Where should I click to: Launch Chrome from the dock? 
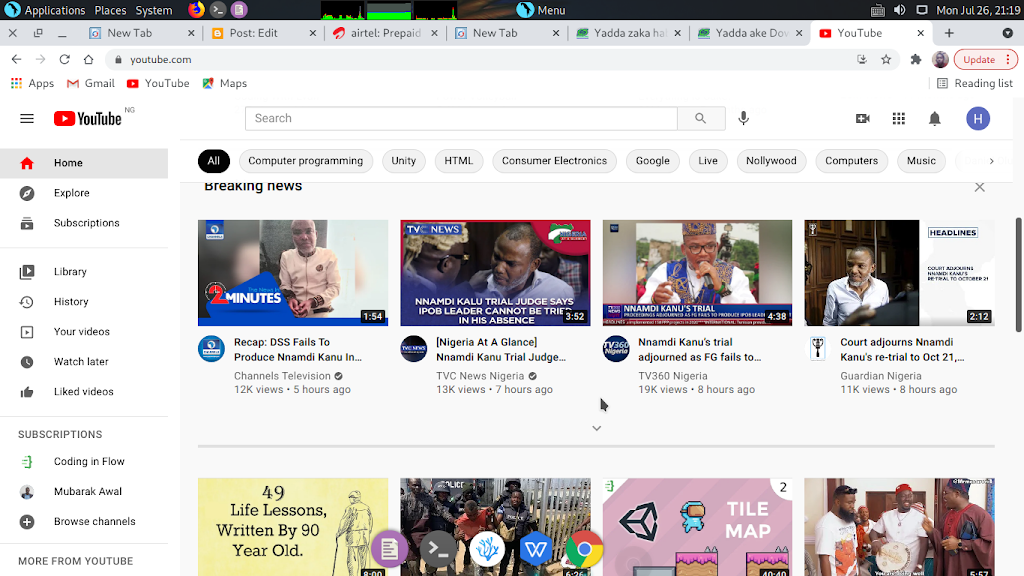(584, 549)
